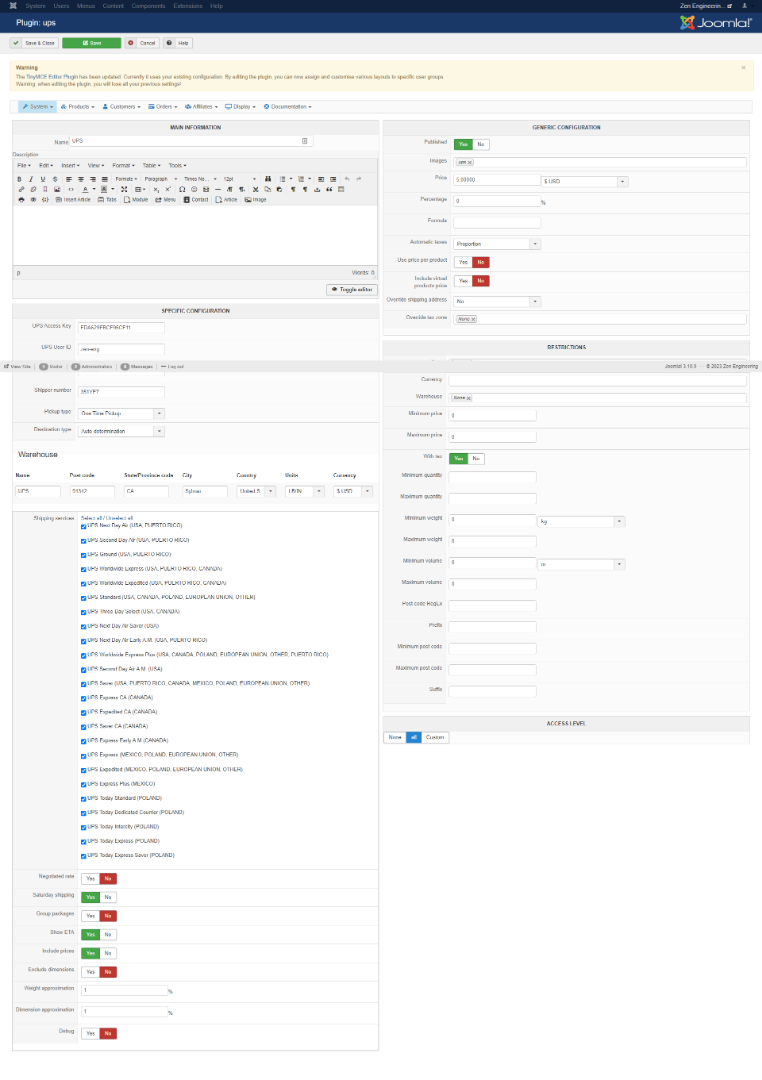The image size is (762, 1080).
Task: Uncheck UPS Three Day Select service
Action: [x=83, y=612]
